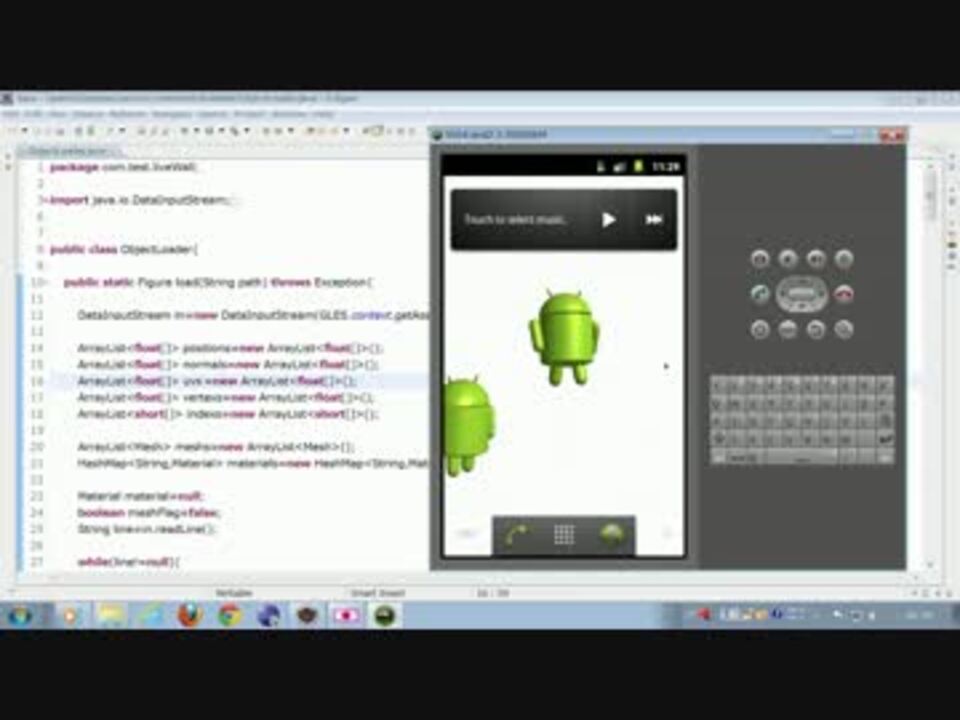
Task: Open the New toolbar dropdown arrow
Action: pyautogui.click(x=24, y=130)
